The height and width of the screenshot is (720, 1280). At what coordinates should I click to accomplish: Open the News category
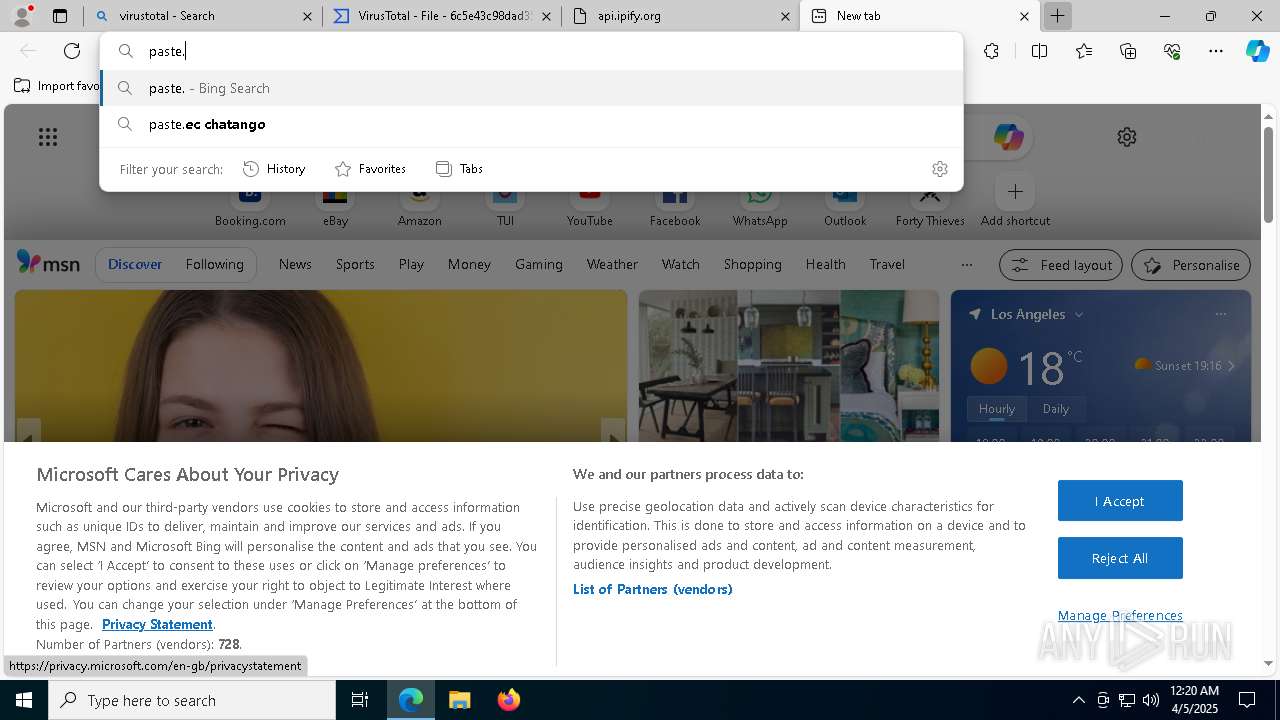click(295, 264)
